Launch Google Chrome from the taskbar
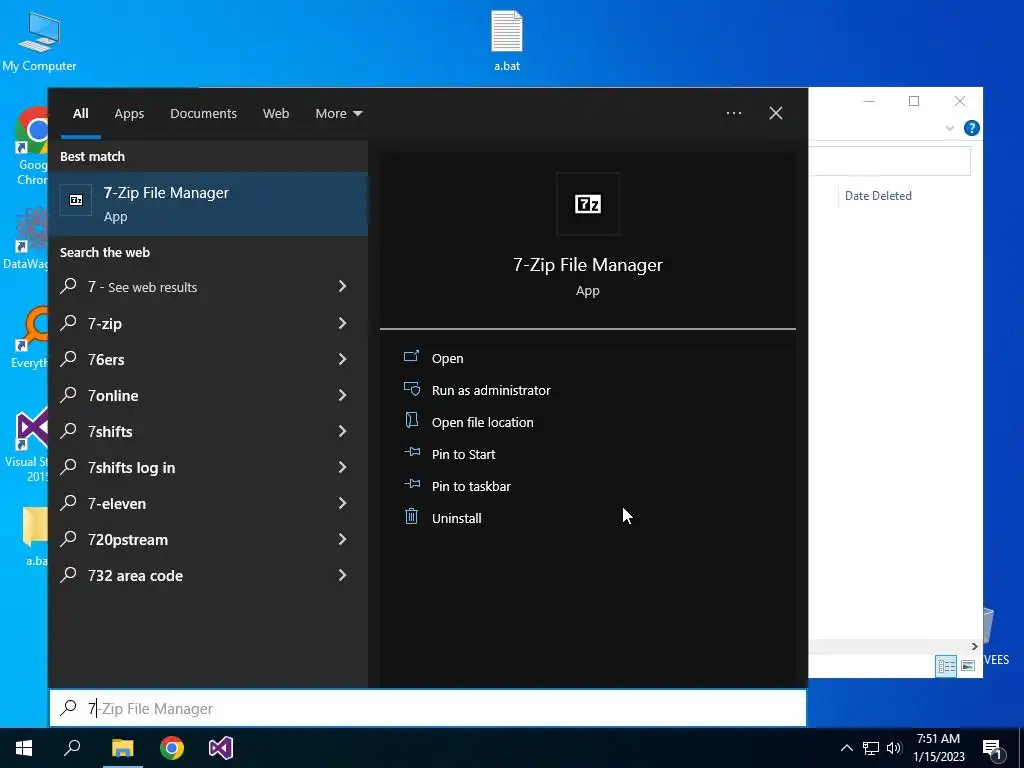This screenshot has width=1024, height=768. coord(172,748)
